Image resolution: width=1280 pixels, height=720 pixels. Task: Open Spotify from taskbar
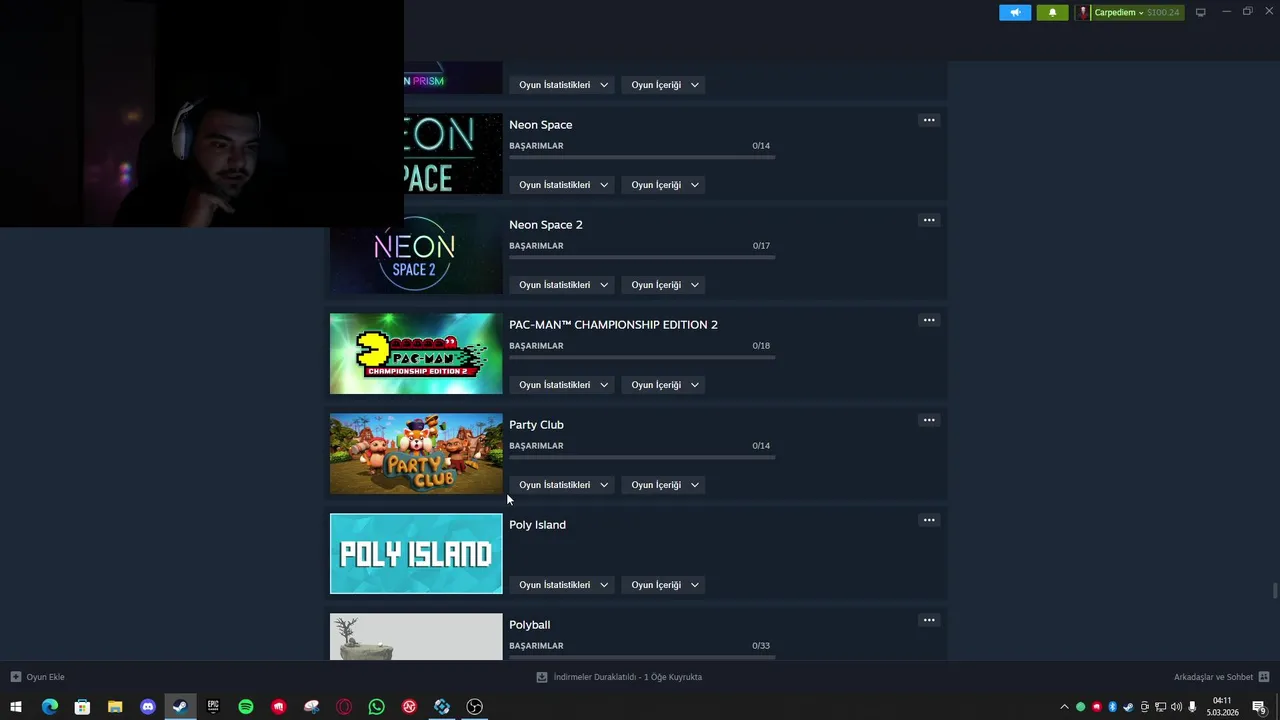[246, 707]
